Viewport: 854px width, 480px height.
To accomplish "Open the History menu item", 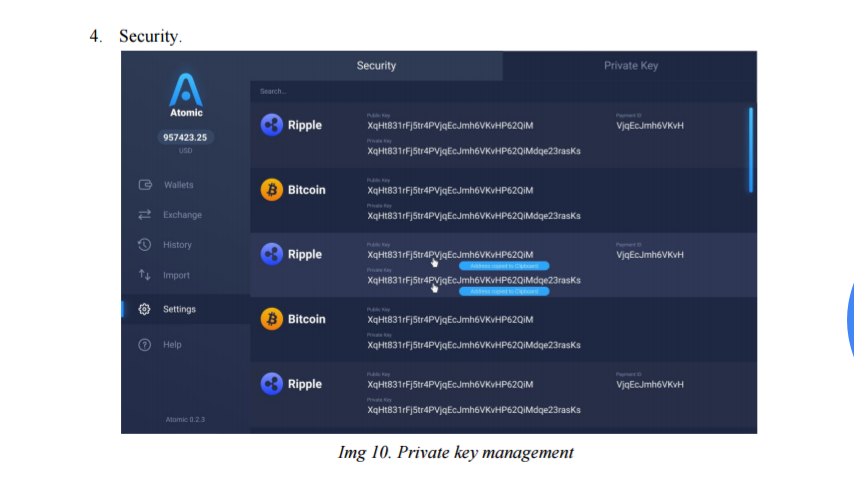I will tap(178, 245).
